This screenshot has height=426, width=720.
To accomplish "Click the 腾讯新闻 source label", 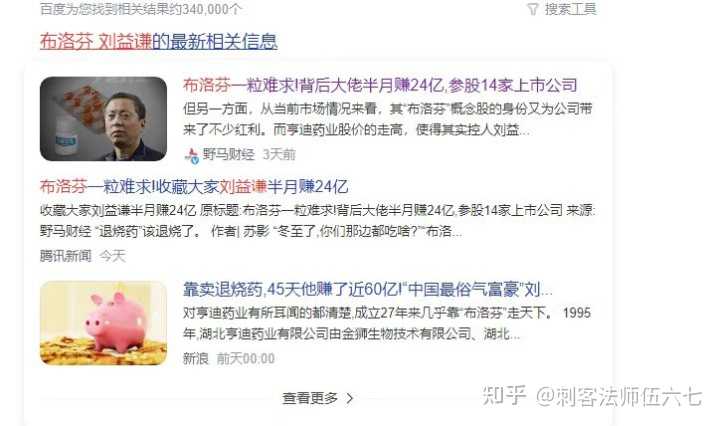I will click(66, 256).
